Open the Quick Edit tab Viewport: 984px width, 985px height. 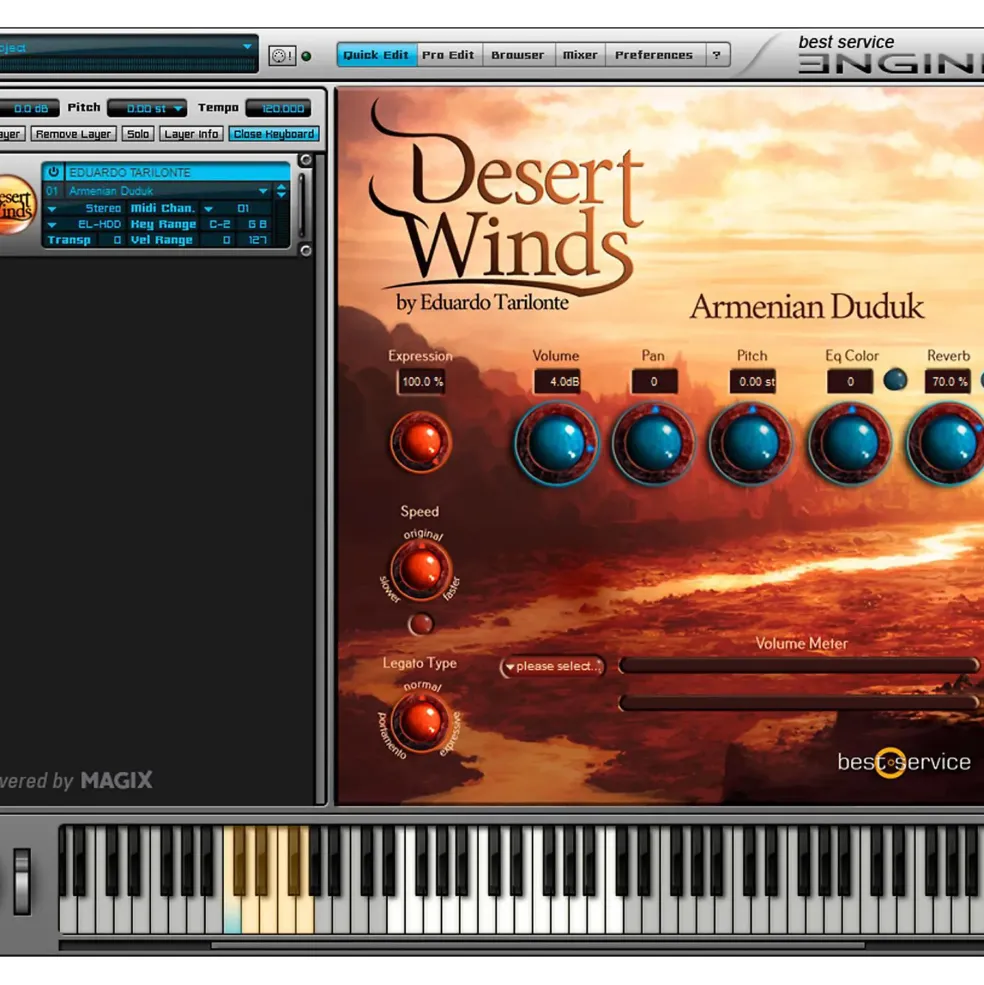(x=376, y=55)
